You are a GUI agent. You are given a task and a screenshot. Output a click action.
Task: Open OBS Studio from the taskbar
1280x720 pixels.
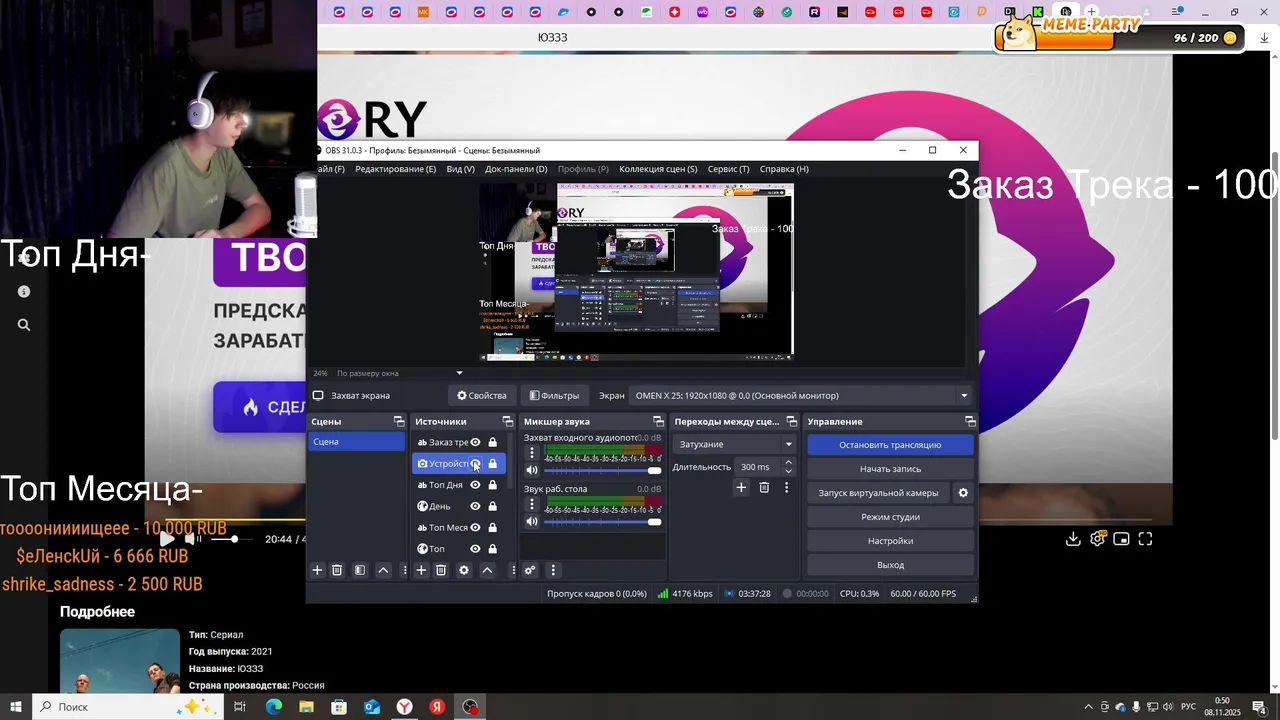[470, 707]
